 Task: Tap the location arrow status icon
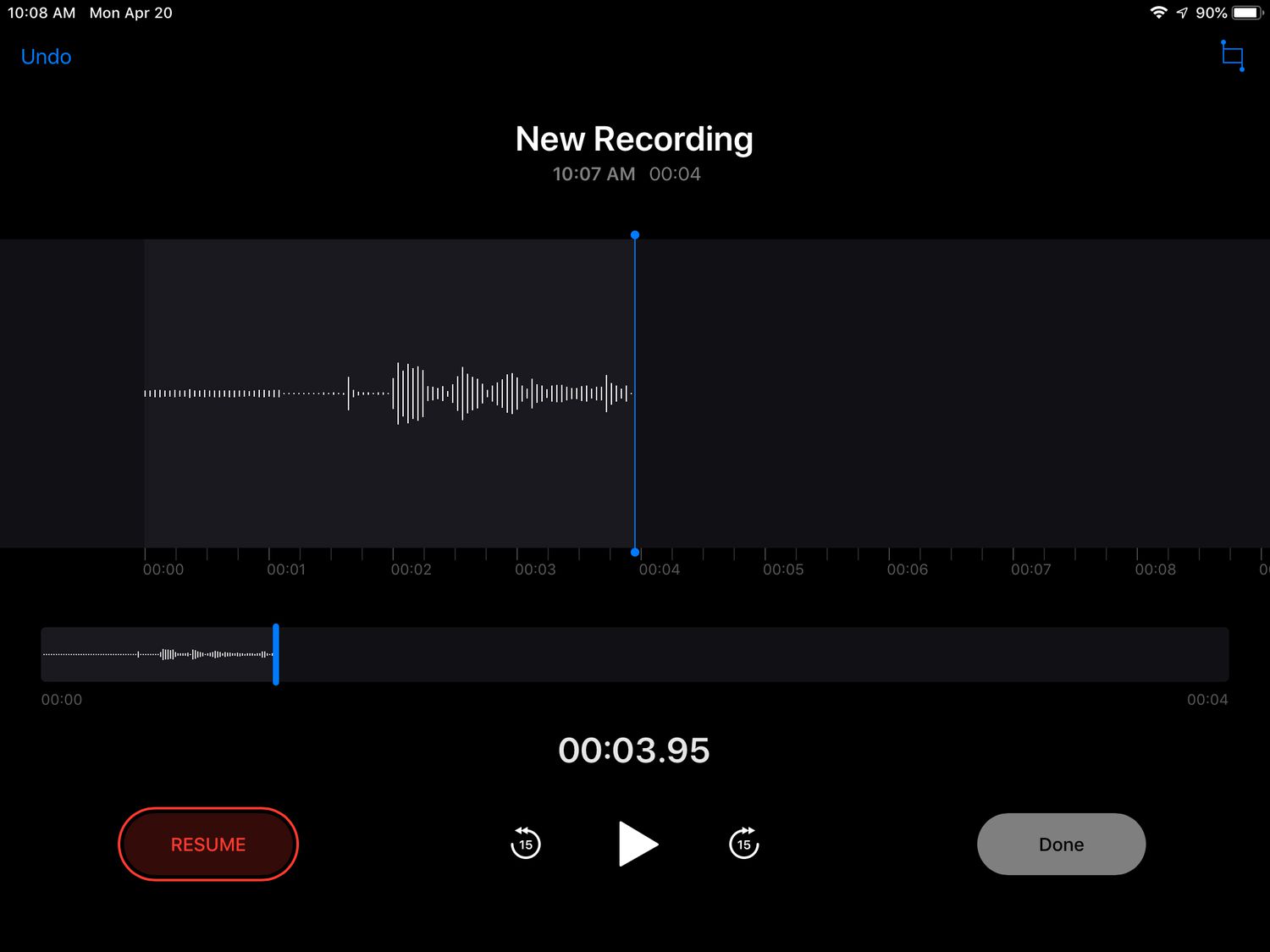tap(1182, 13)
